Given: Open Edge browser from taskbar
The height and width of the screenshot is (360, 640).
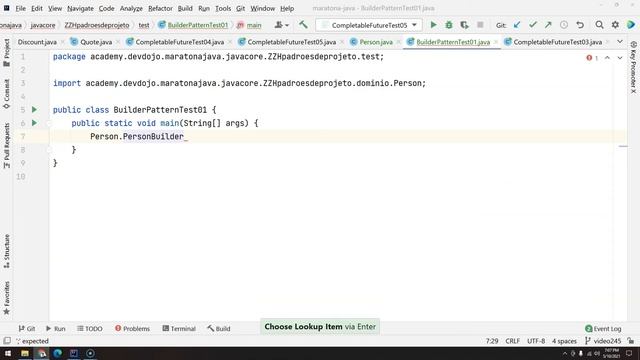Looking at the screenshot, I should point(58,353).
